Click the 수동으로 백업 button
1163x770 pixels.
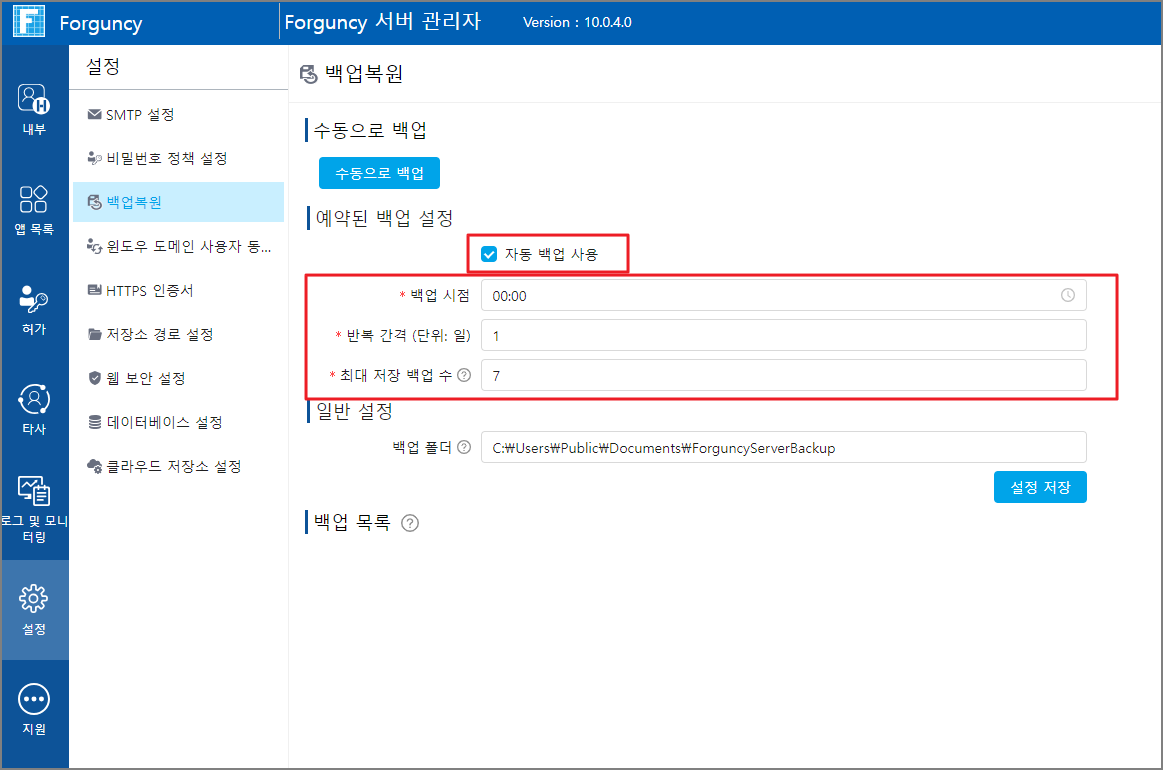[x=379, y=174]
